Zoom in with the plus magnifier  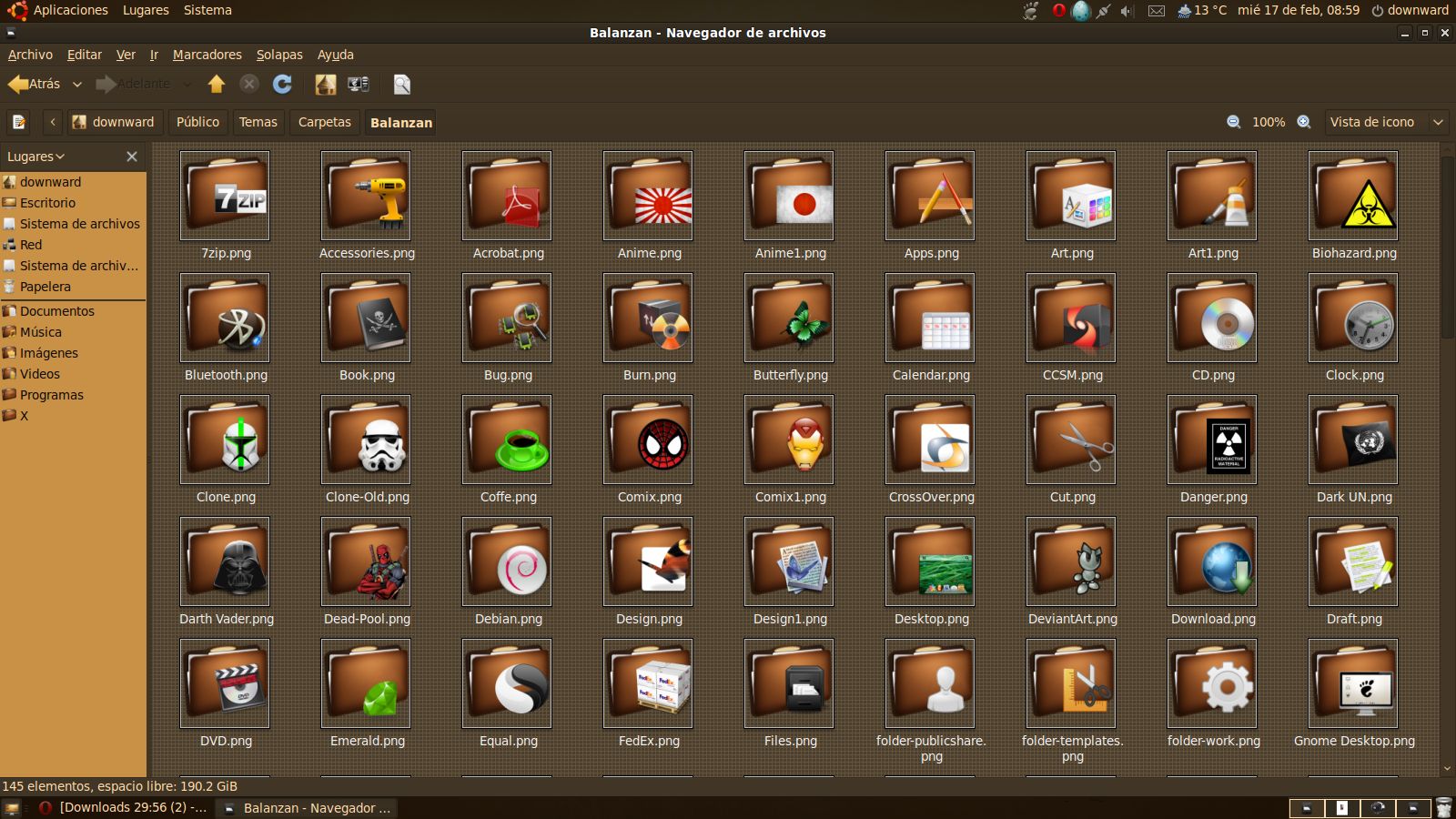pos(1304,122)
